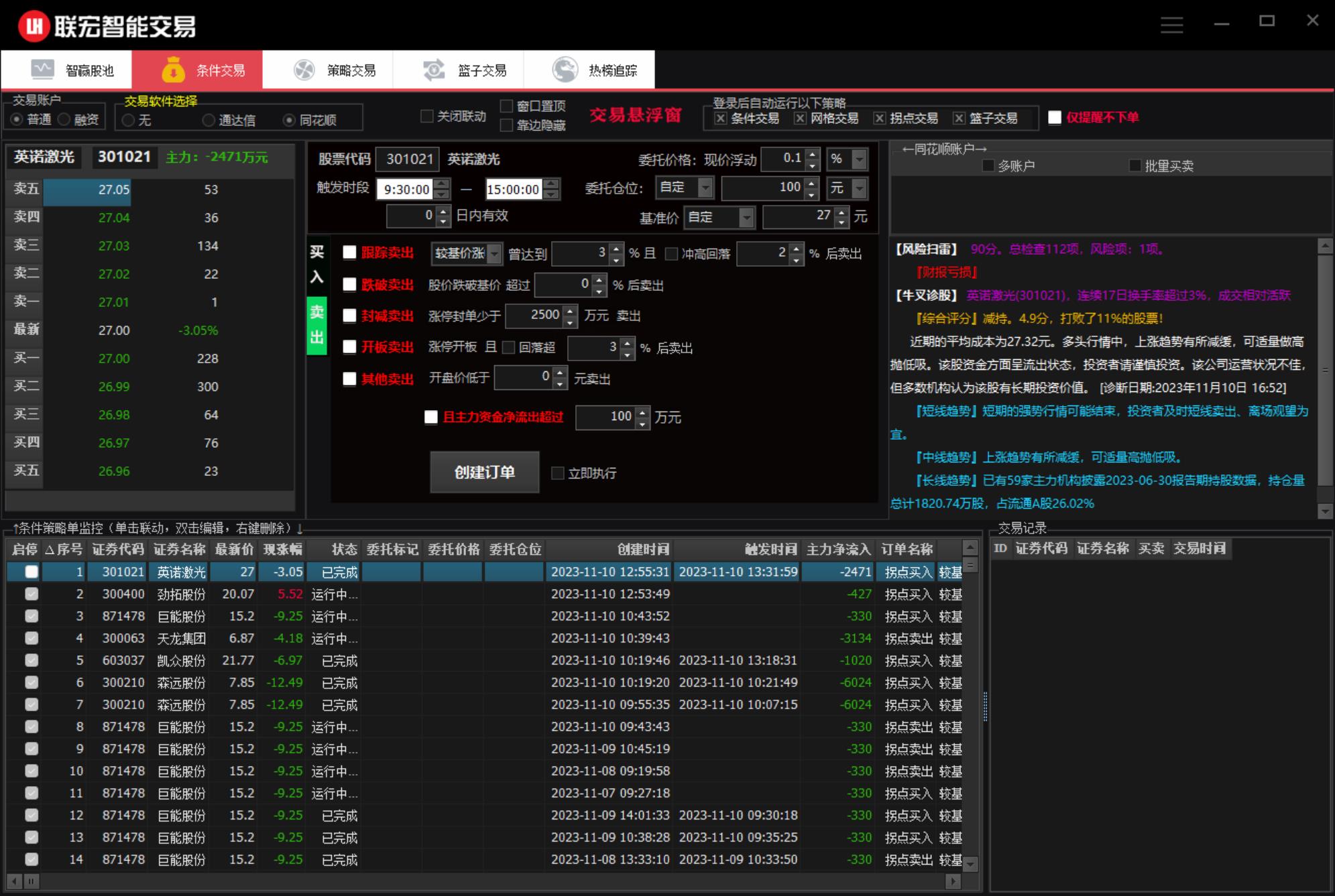Open the 热榜追踪 tab
The image size is (1335, 896).
(x=589, y=70)
